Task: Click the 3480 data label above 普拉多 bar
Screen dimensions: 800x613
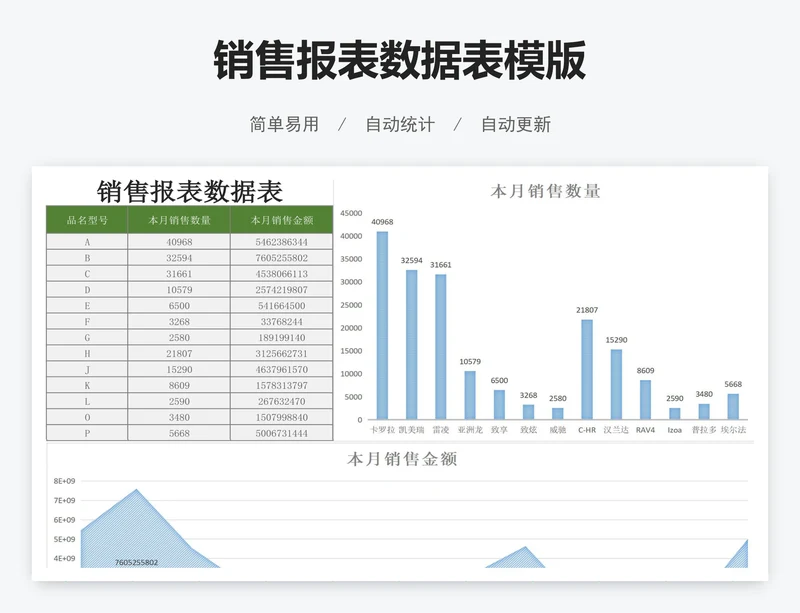Action: pyautogui.click(x=704, y=394)
